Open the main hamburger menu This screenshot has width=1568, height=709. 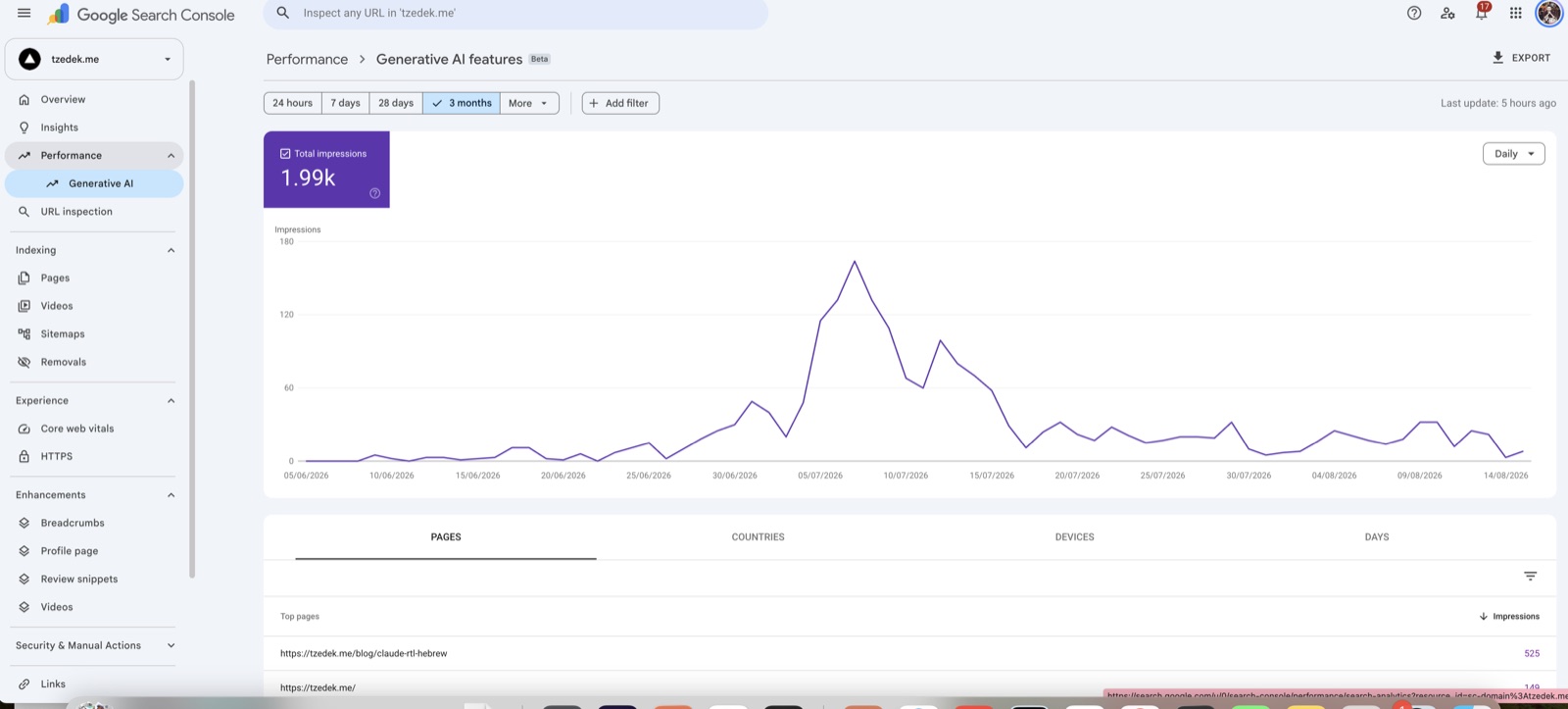tap(24, 13)
